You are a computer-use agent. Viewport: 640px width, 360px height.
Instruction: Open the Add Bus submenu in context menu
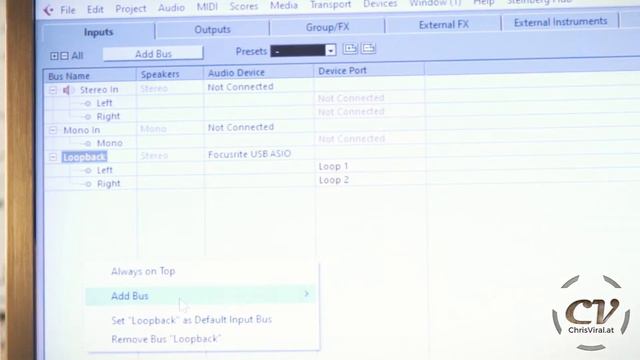tap(200, 296)
